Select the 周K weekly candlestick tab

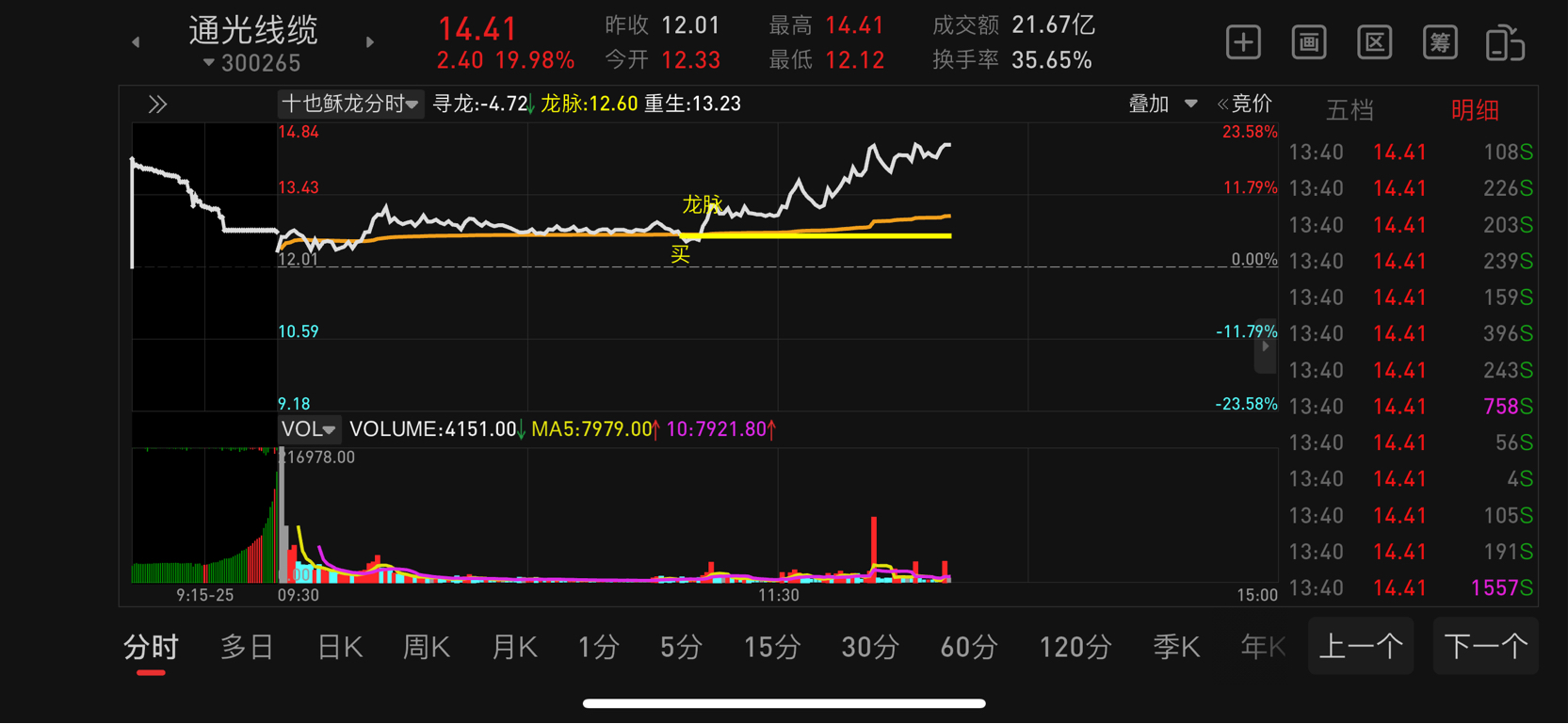tap(427, 647)
